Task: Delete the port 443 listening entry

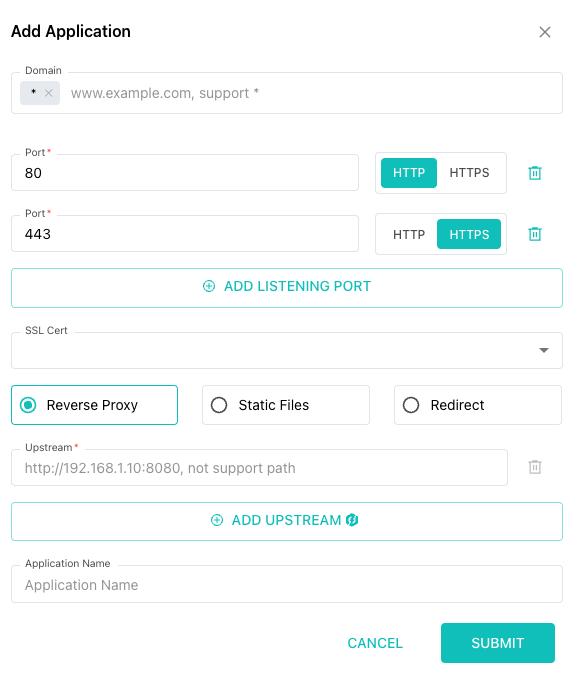Action: click(x=534, y=234)
